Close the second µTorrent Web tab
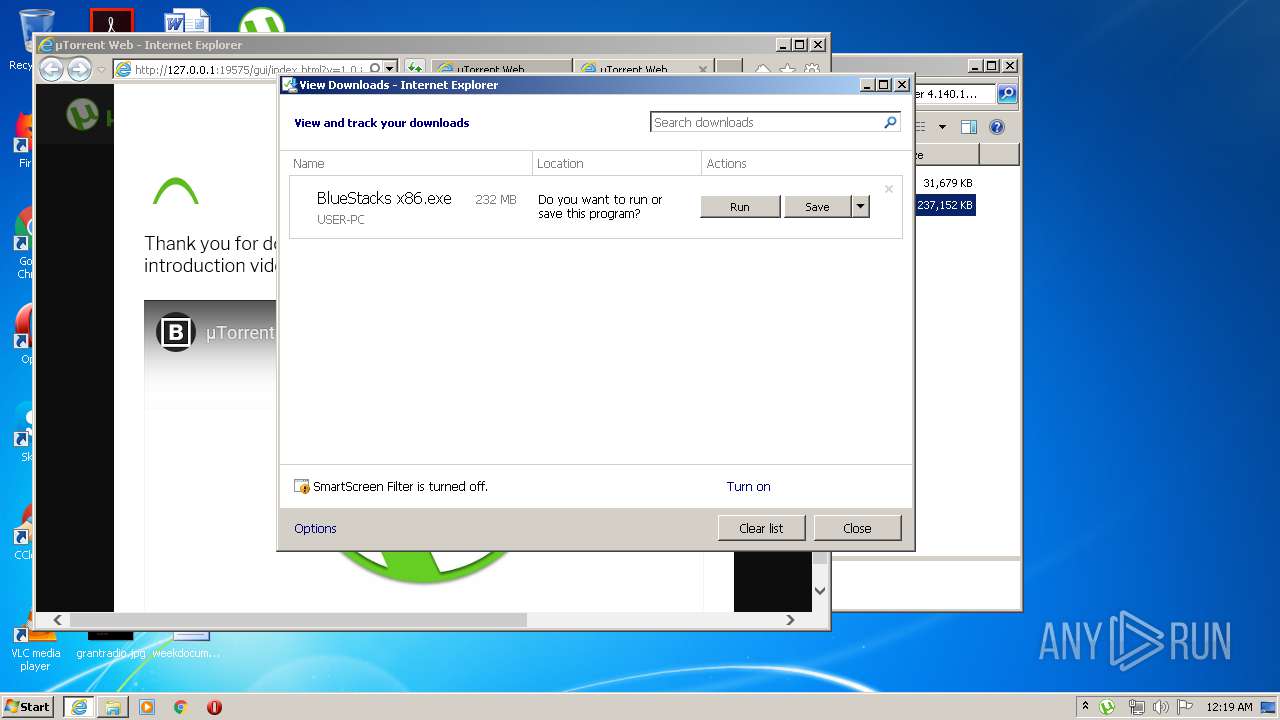The image size is (1280, 720). point(703,69)
